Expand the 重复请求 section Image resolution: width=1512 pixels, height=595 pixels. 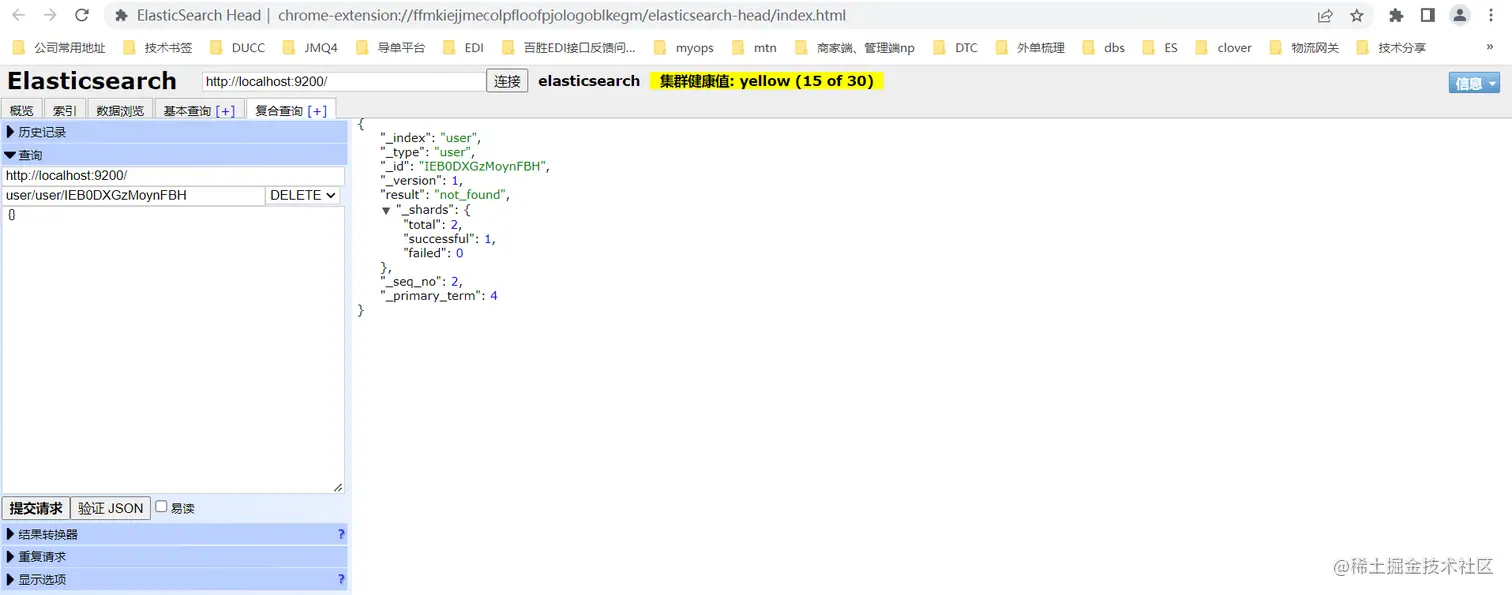pos(174,556)
